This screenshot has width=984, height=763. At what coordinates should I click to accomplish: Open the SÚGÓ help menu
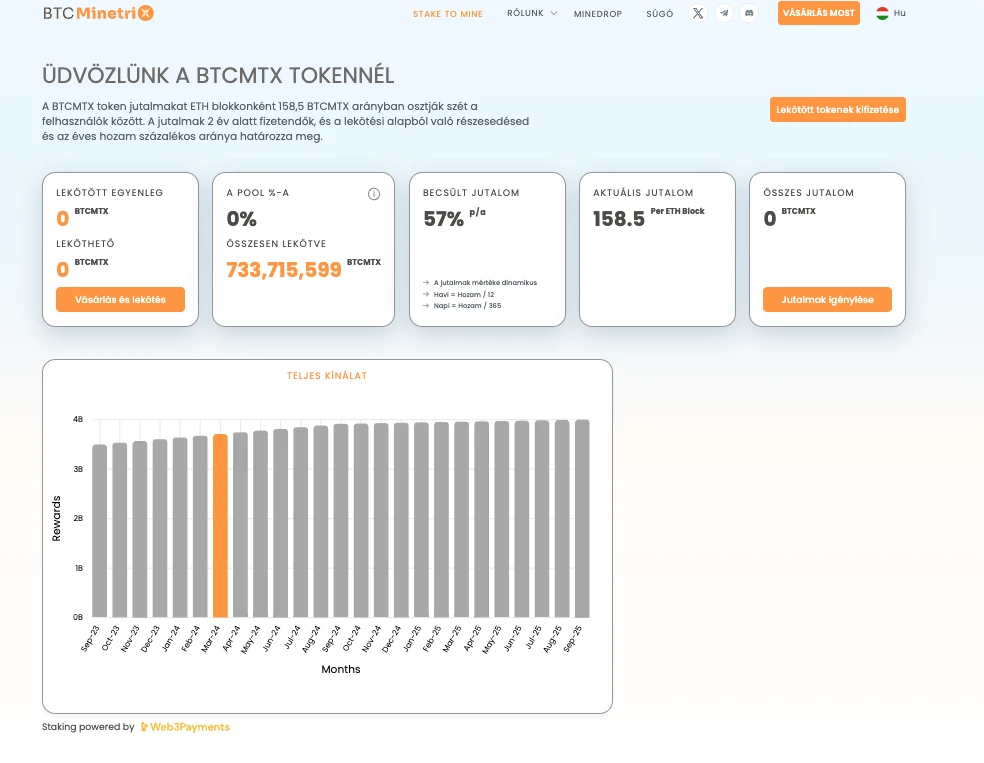point(660,14)
